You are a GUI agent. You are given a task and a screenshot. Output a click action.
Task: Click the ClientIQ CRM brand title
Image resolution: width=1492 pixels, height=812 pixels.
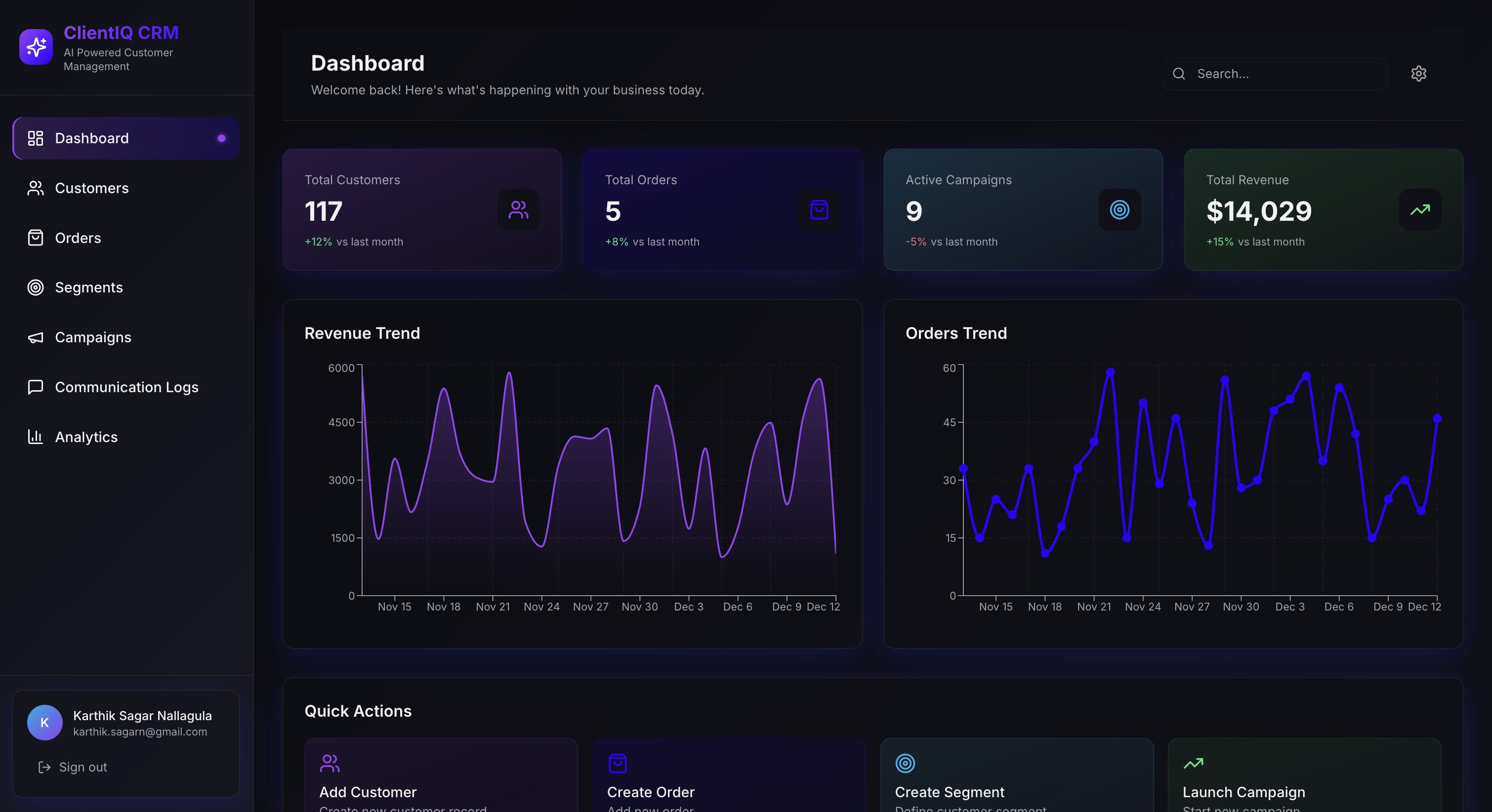[x=121, y=33]
